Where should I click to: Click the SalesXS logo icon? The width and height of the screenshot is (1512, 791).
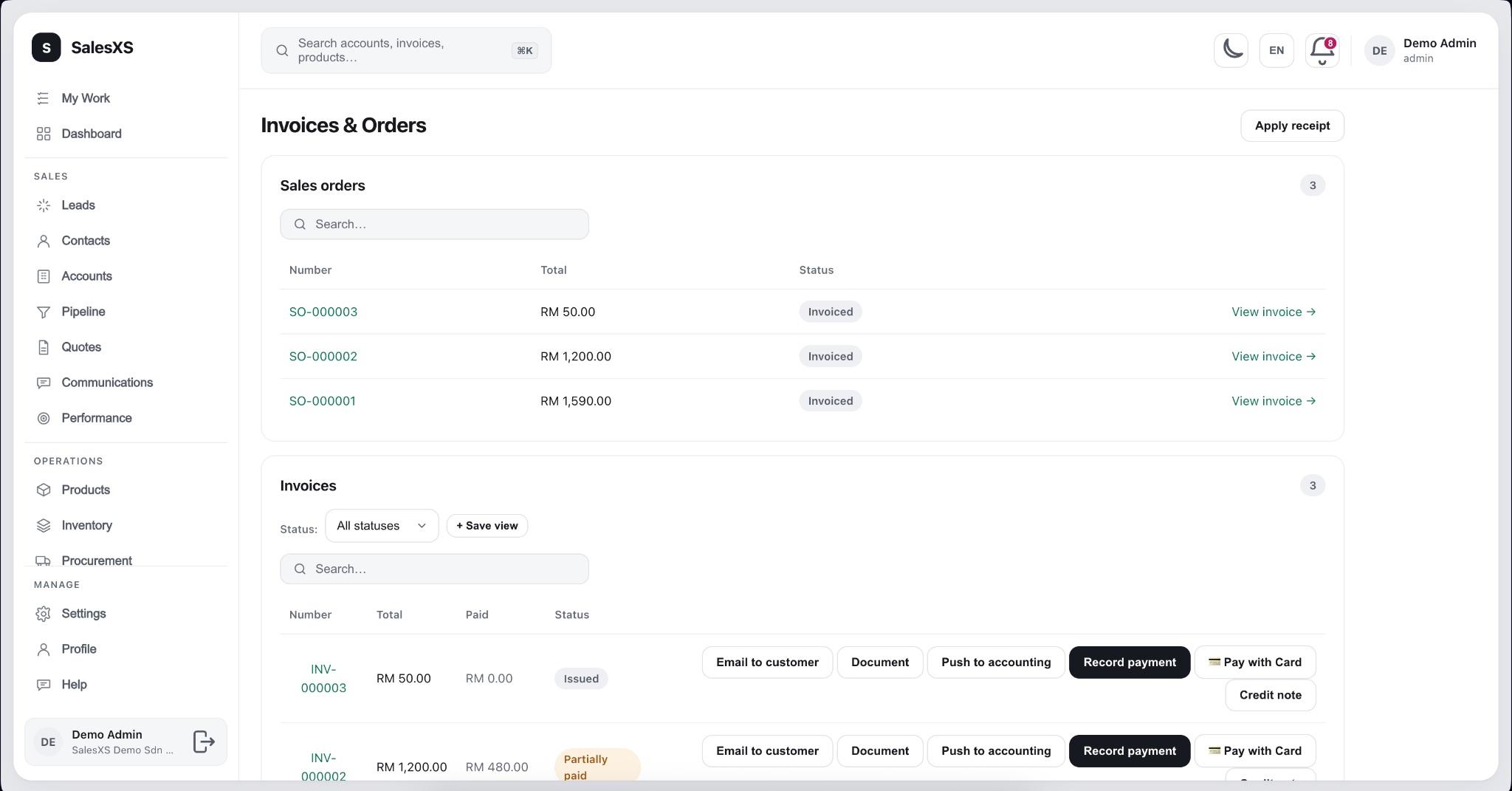tap(47, 47)
